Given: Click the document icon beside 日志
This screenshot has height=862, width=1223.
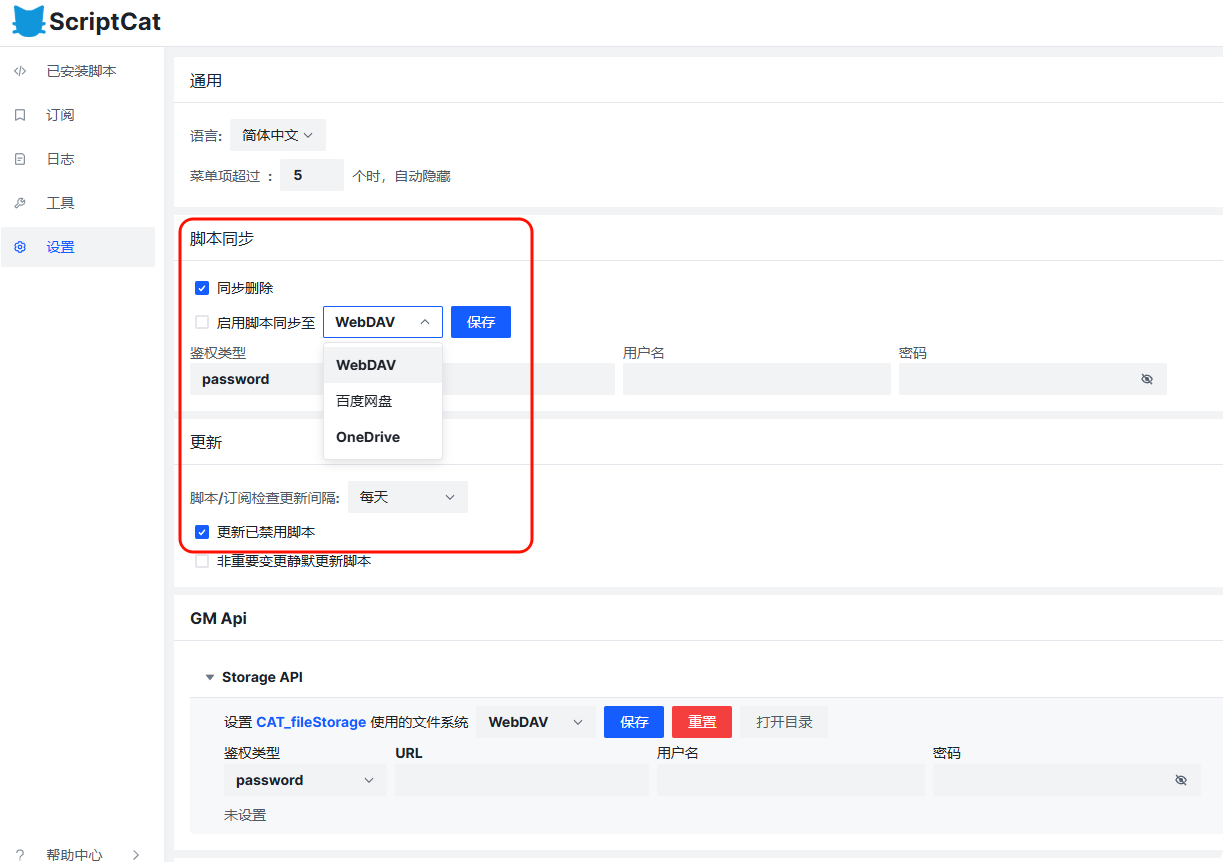Looking at the screenshot, I should pyautogui.click(x=20, y=160).
